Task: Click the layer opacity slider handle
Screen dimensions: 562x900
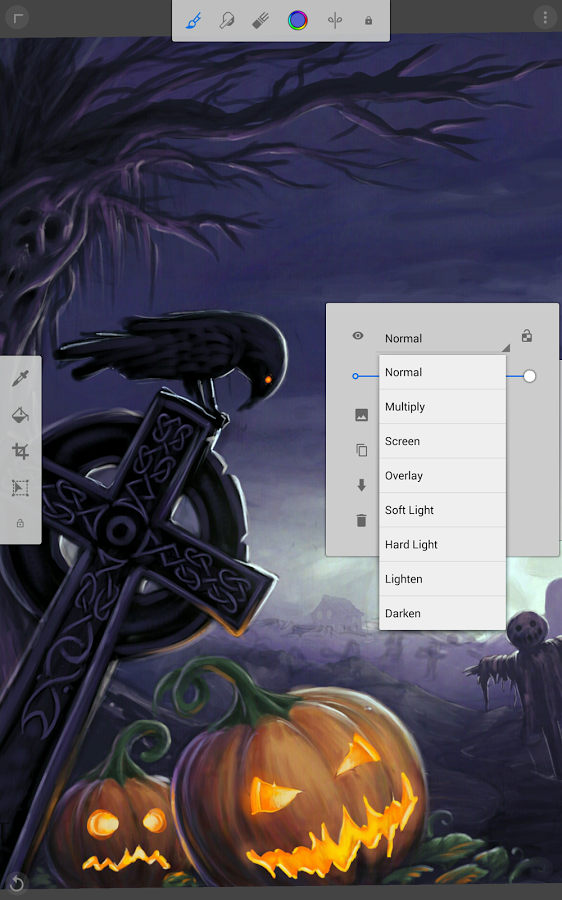Action: pos(529,376)
